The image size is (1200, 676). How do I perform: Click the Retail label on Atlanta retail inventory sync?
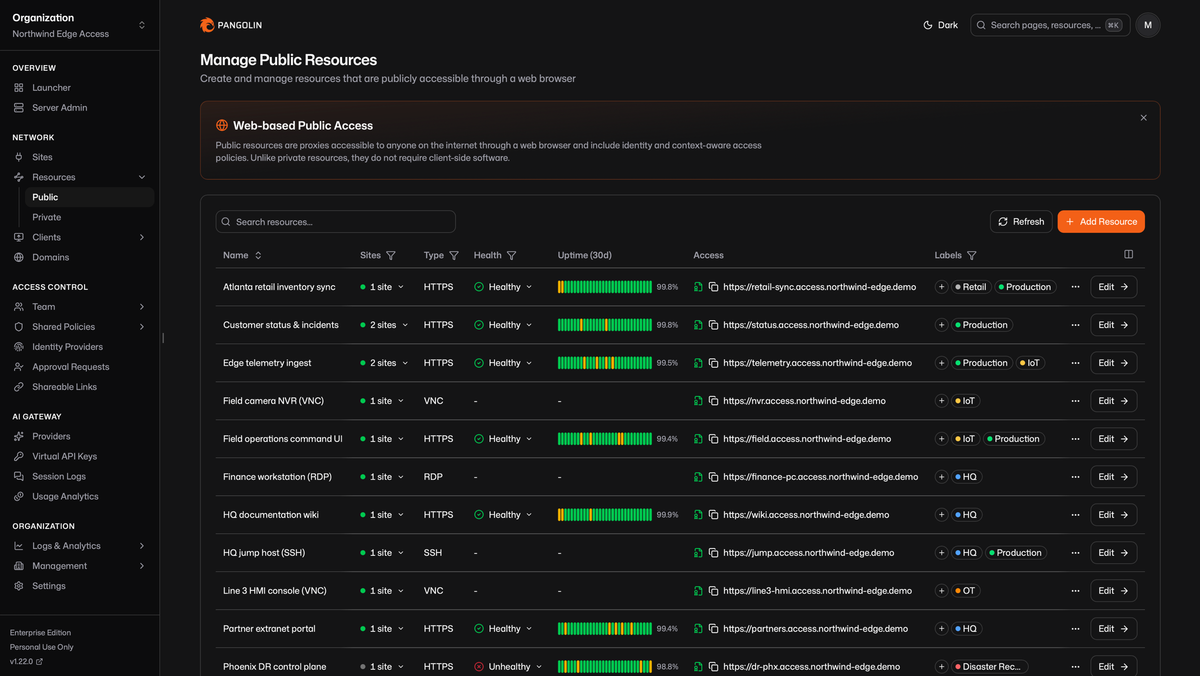tap(970, 287)
